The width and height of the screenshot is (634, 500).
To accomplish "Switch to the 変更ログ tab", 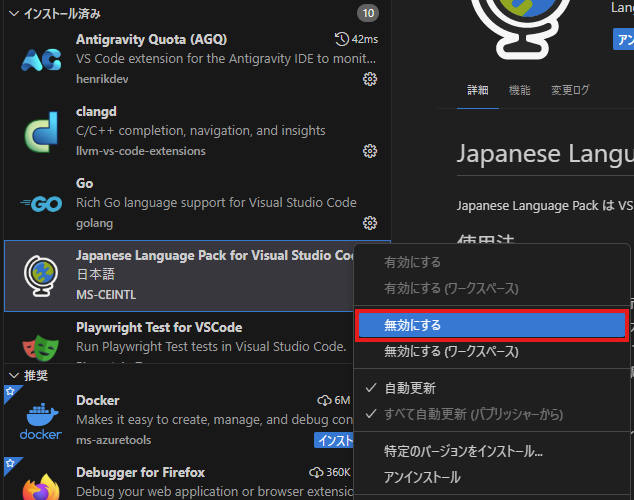I will click(570, 90).
